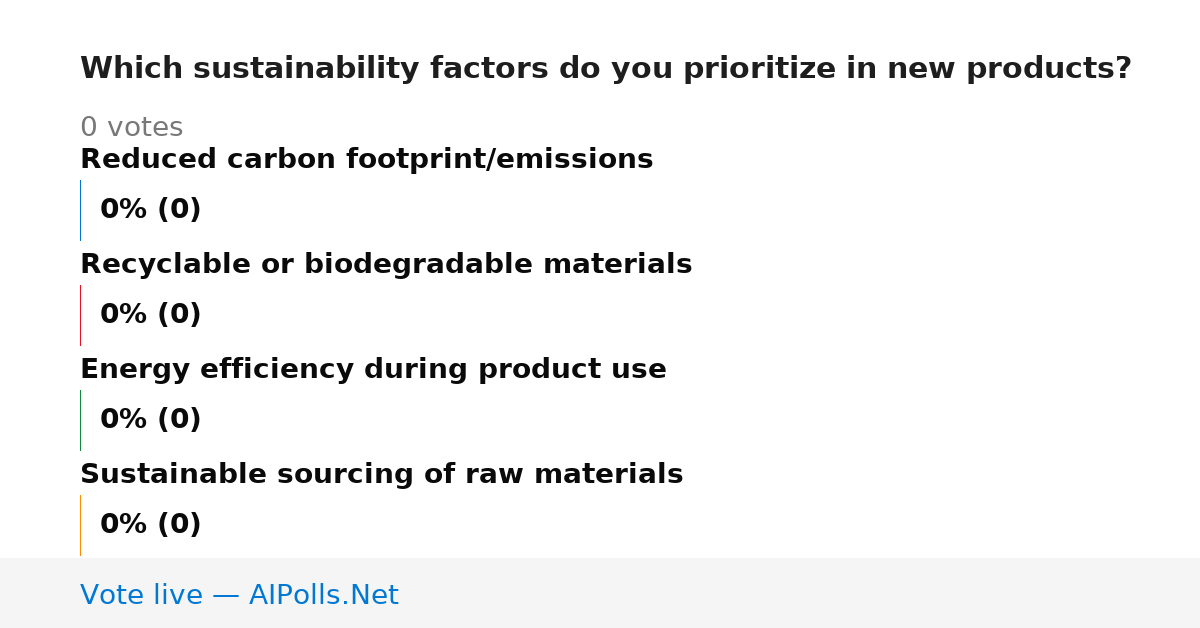Select the Recyclable or biodegradable materials option
Viewport: 1200px width, 628px height.
coord(386,265)
